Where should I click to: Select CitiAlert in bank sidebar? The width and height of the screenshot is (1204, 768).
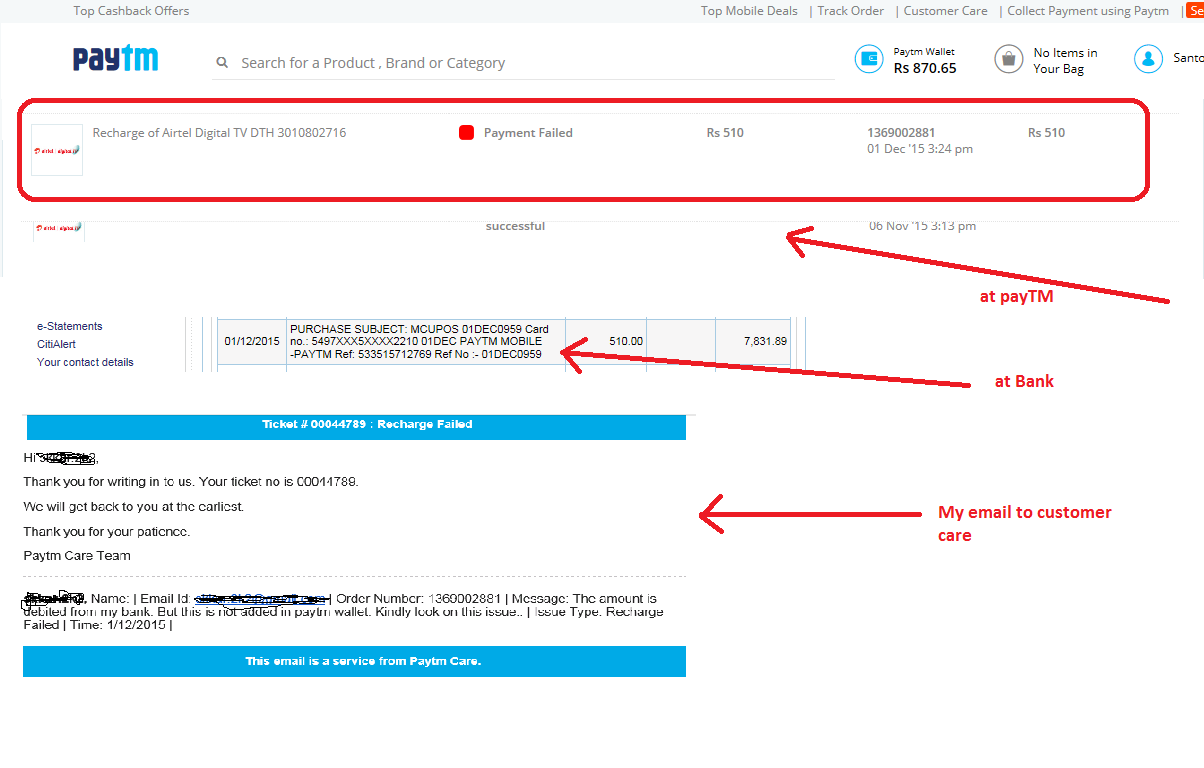coord(56,344)
